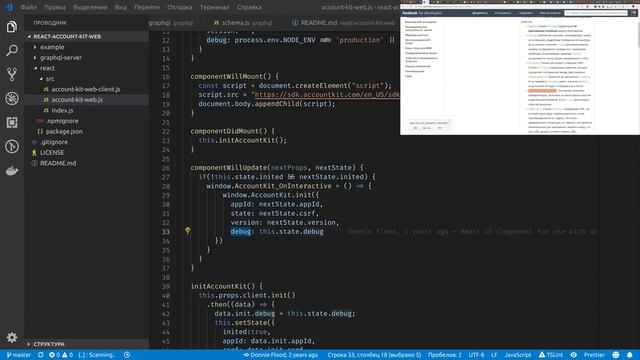
Task: Change the LF line ending setting
Action: tap(494, 355)
